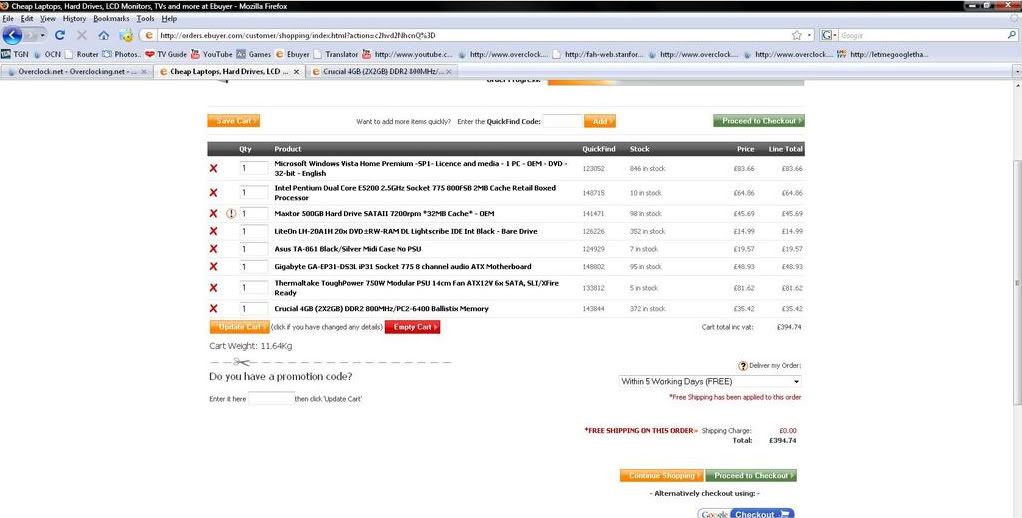Image resolution: width=1022 pixels, height=518 pixels.
Task: Open the Ebuyer bookmark
Action: [293, 54]
